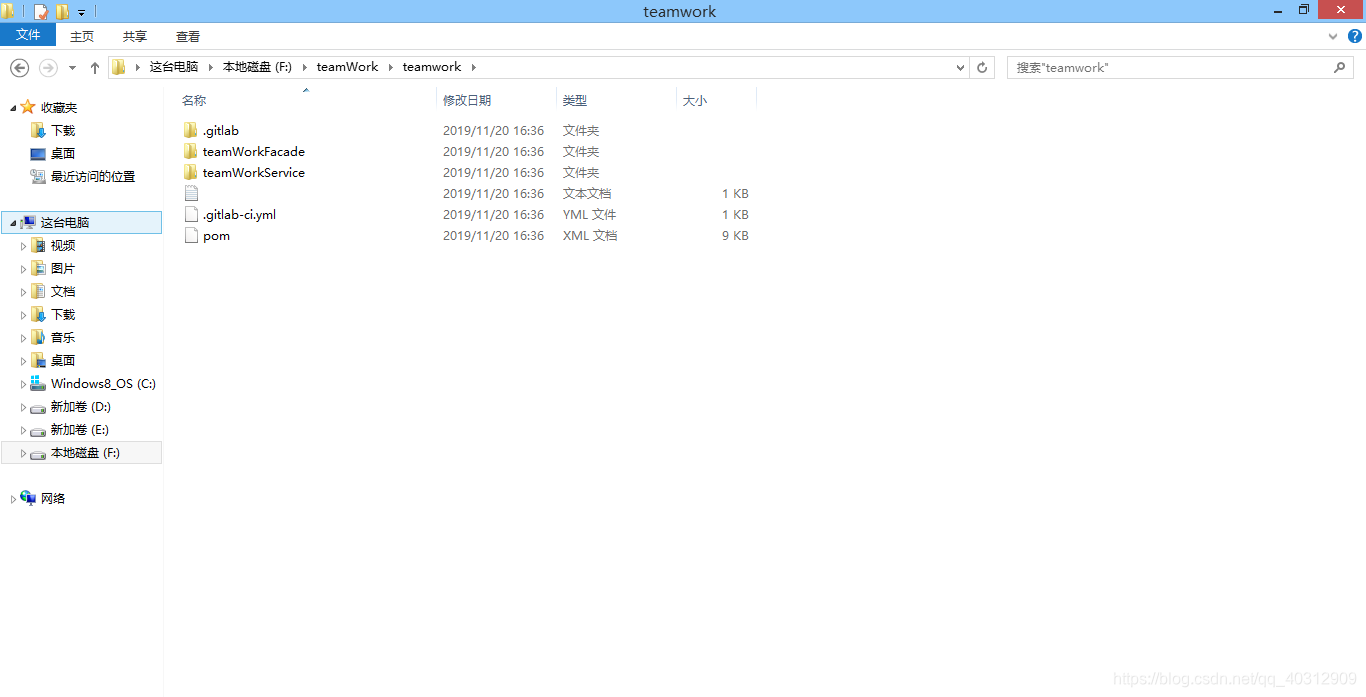Select 本地磁盘 (F:) in the sidebar

pyautogui.click(x=85, y=453)
